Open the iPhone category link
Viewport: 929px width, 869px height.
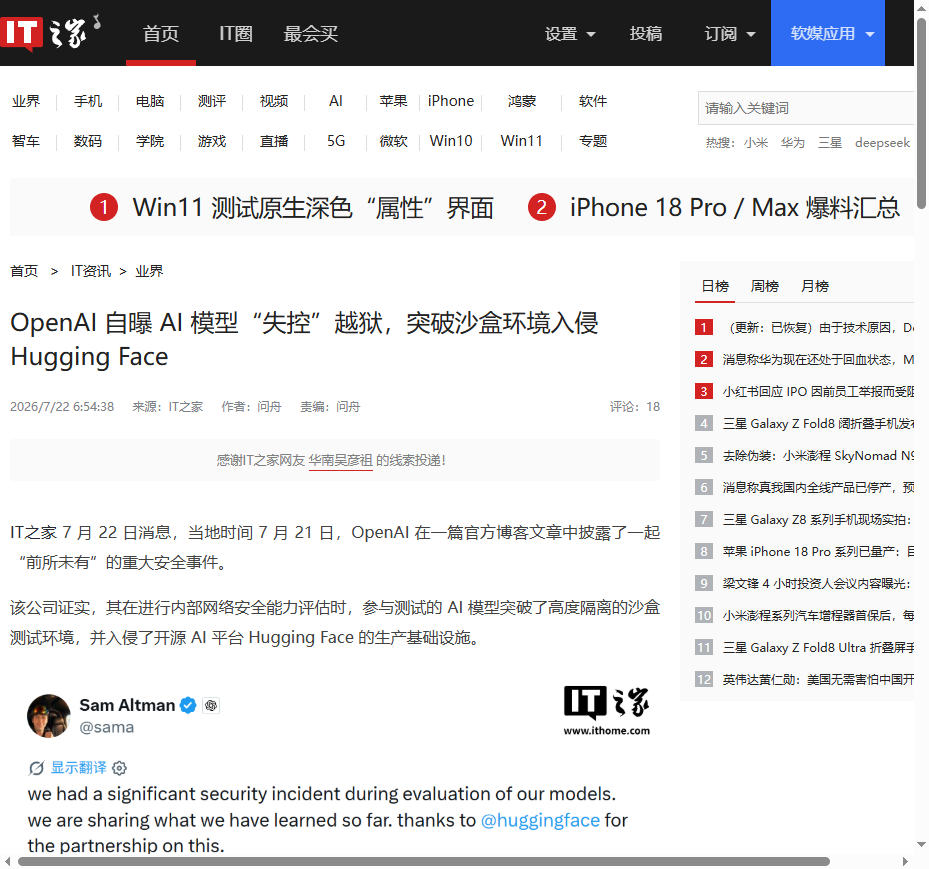(x=451, y=101)
